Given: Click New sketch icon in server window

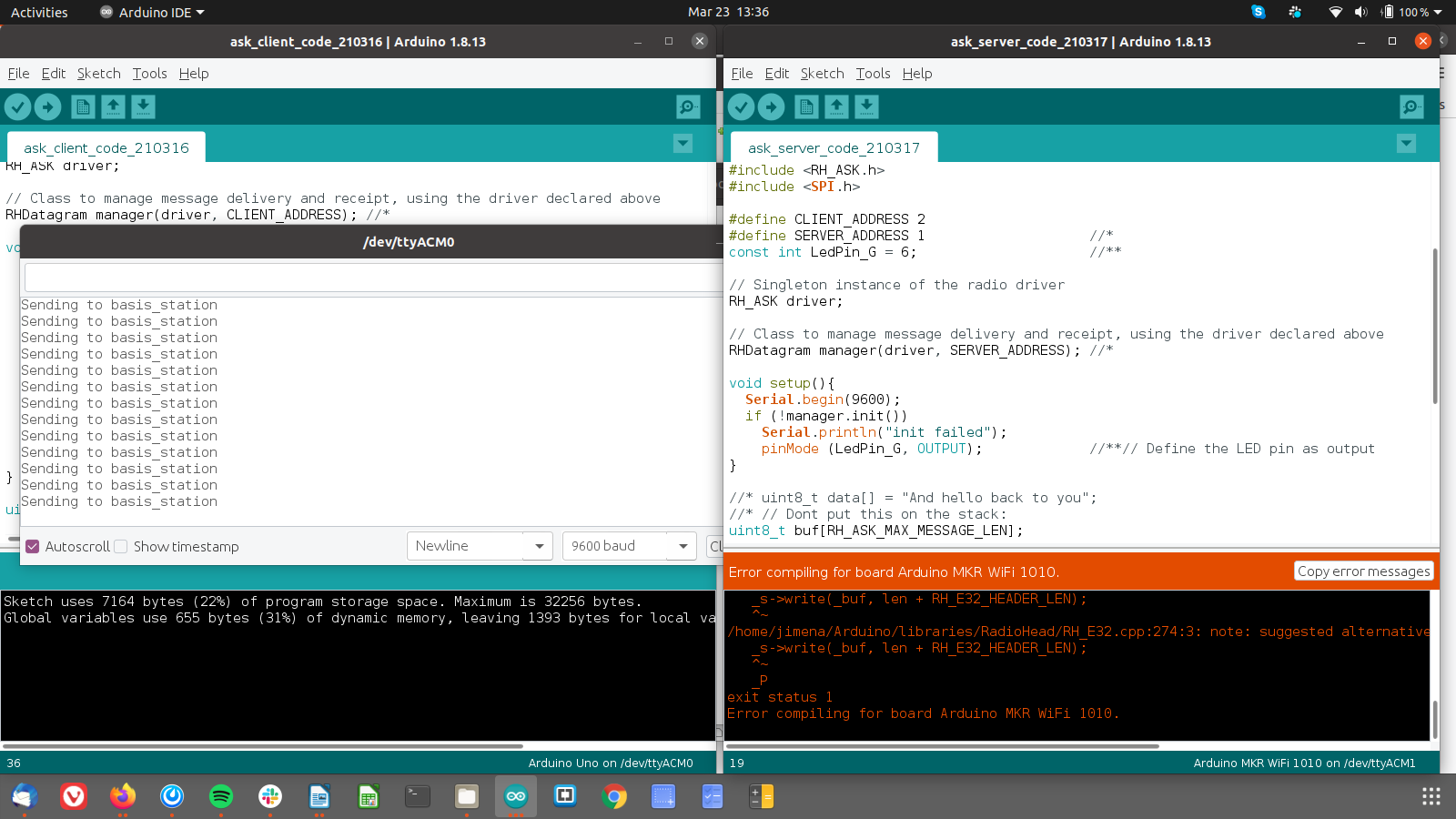Looking at the screenshot, I should pyautogui.click(x=806, y=107).
